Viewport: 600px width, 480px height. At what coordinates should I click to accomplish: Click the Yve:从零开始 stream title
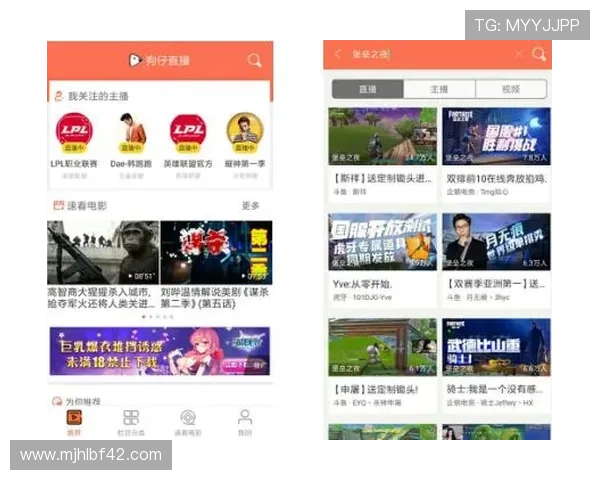[x=362, y=284]
